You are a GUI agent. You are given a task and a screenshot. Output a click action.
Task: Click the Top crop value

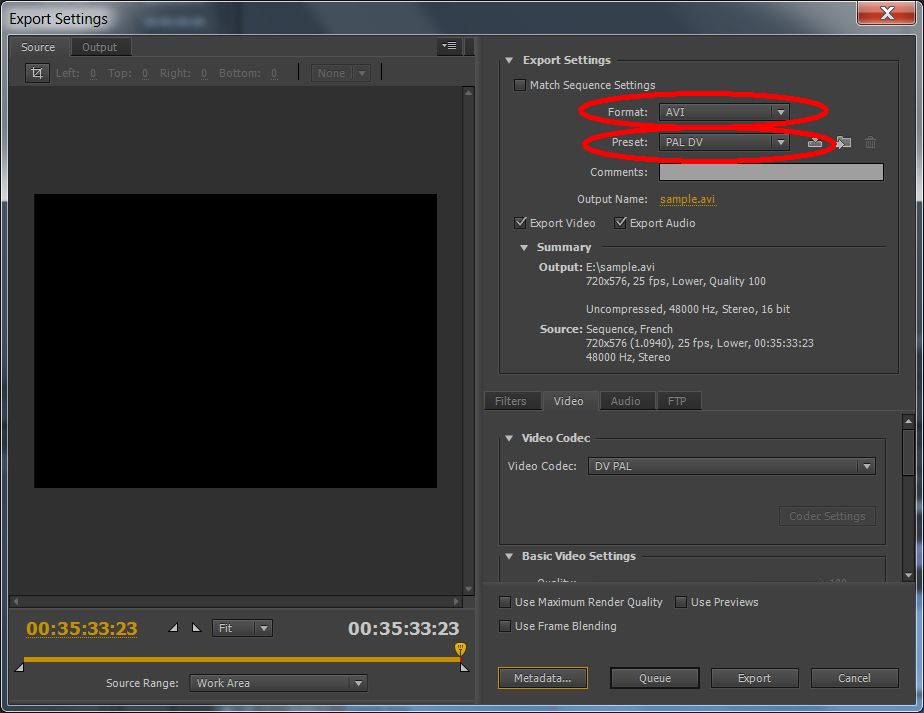tap(145, 74)
